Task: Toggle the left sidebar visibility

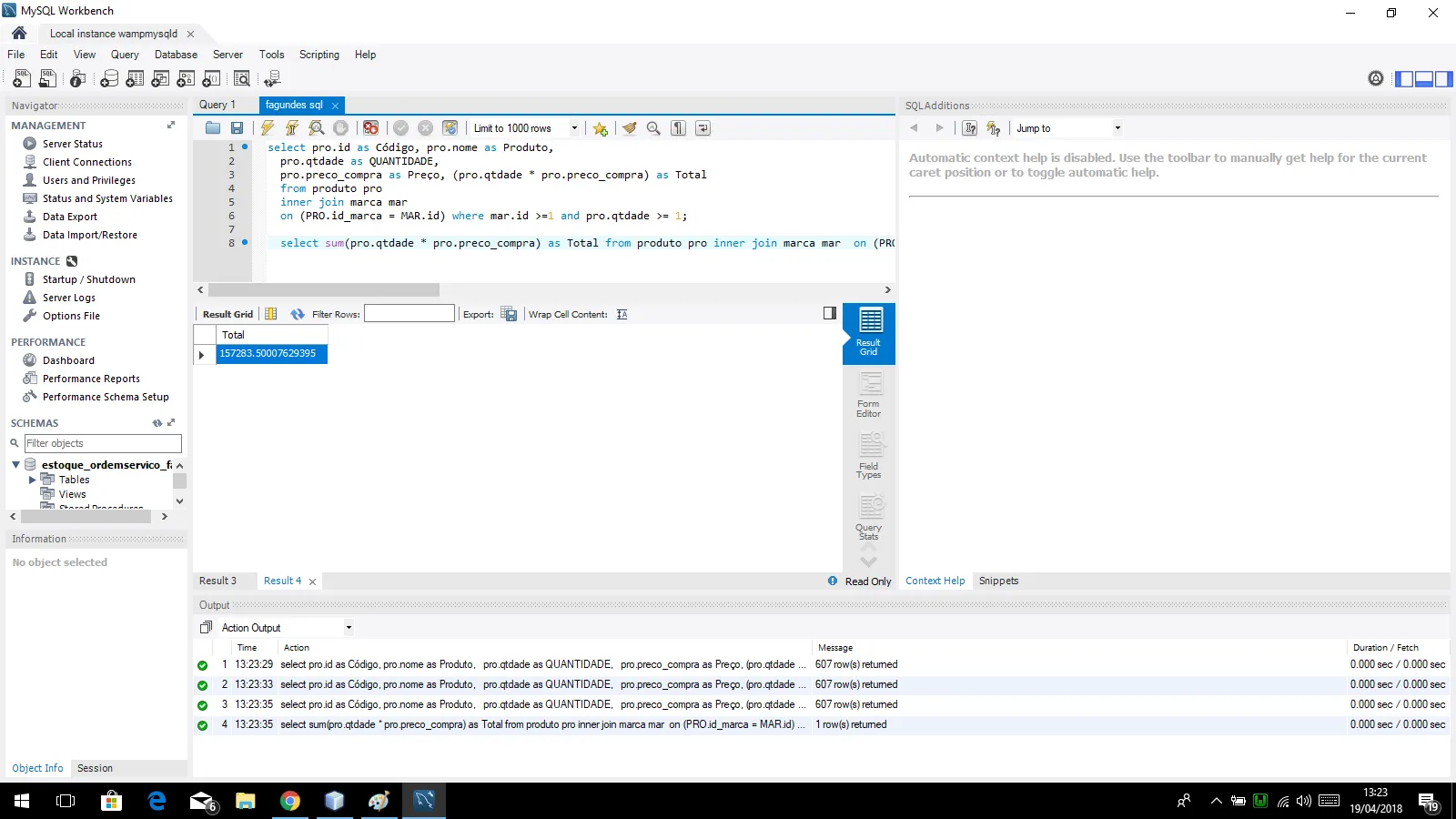Action: pos(1404,79)
